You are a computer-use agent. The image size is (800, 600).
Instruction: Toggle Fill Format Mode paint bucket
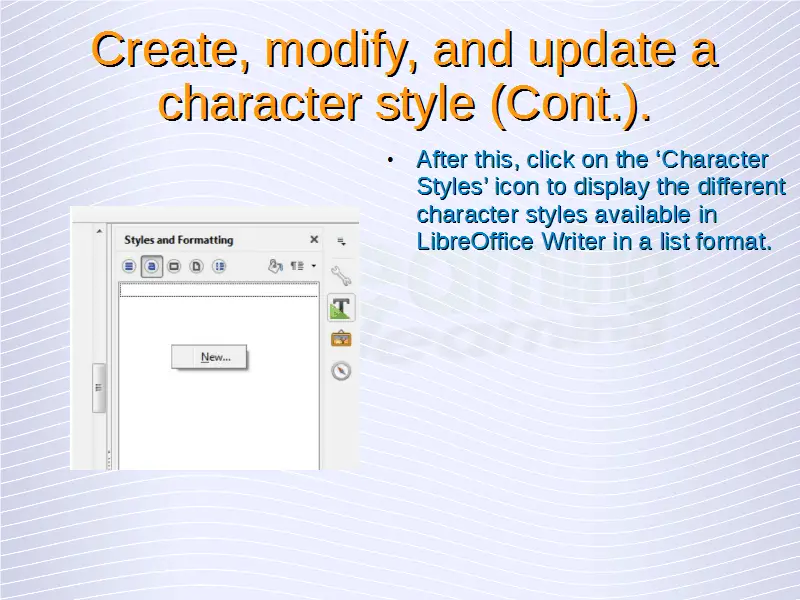[x=275, y=266]
